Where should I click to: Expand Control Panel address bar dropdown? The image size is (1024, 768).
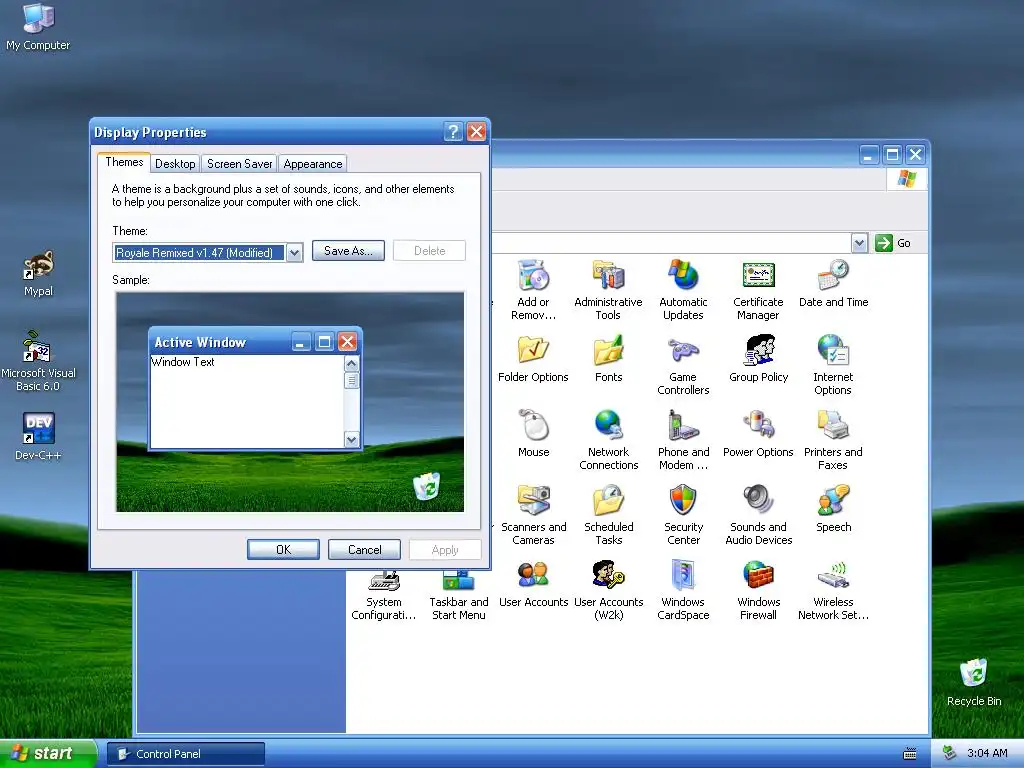pyautogui.click(x=859, y=243)
